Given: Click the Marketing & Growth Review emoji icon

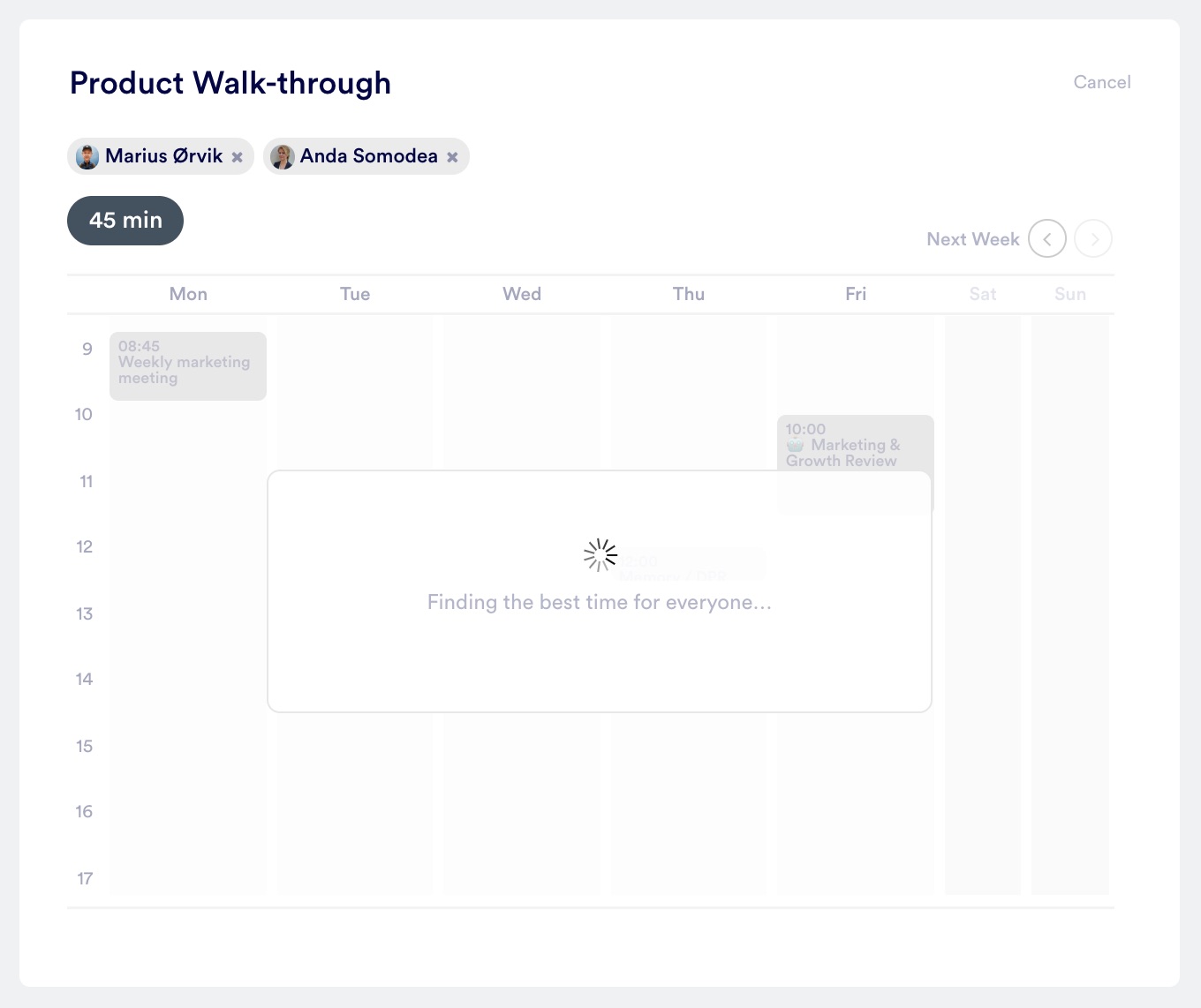Looking at the screenshot, I should pyautogui.click(x=796, y=445).
